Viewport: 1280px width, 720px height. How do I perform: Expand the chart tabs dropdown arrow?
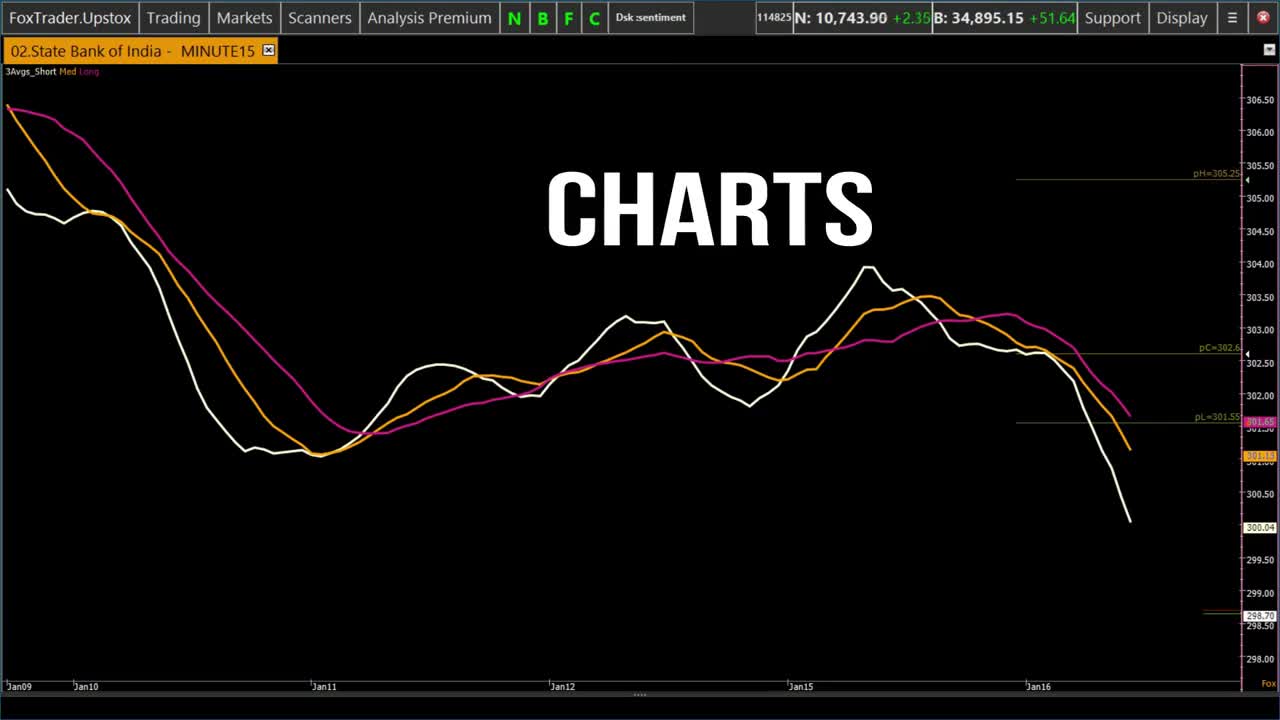[1269, 50]
